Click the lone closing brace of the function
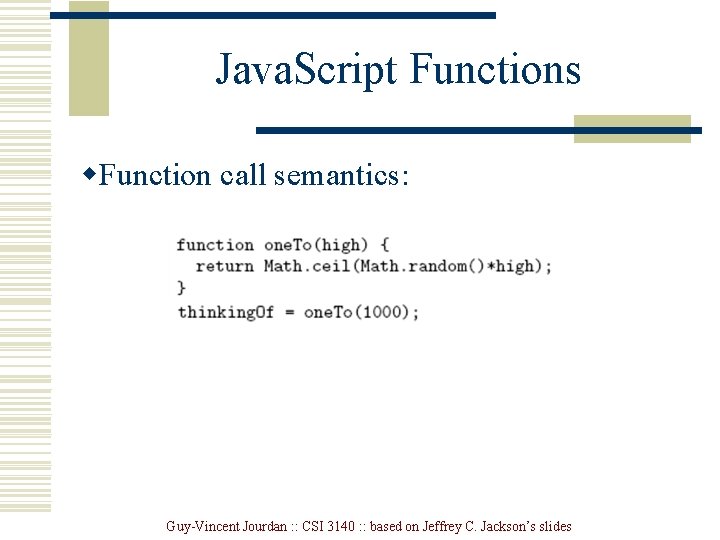 point(181,288)
